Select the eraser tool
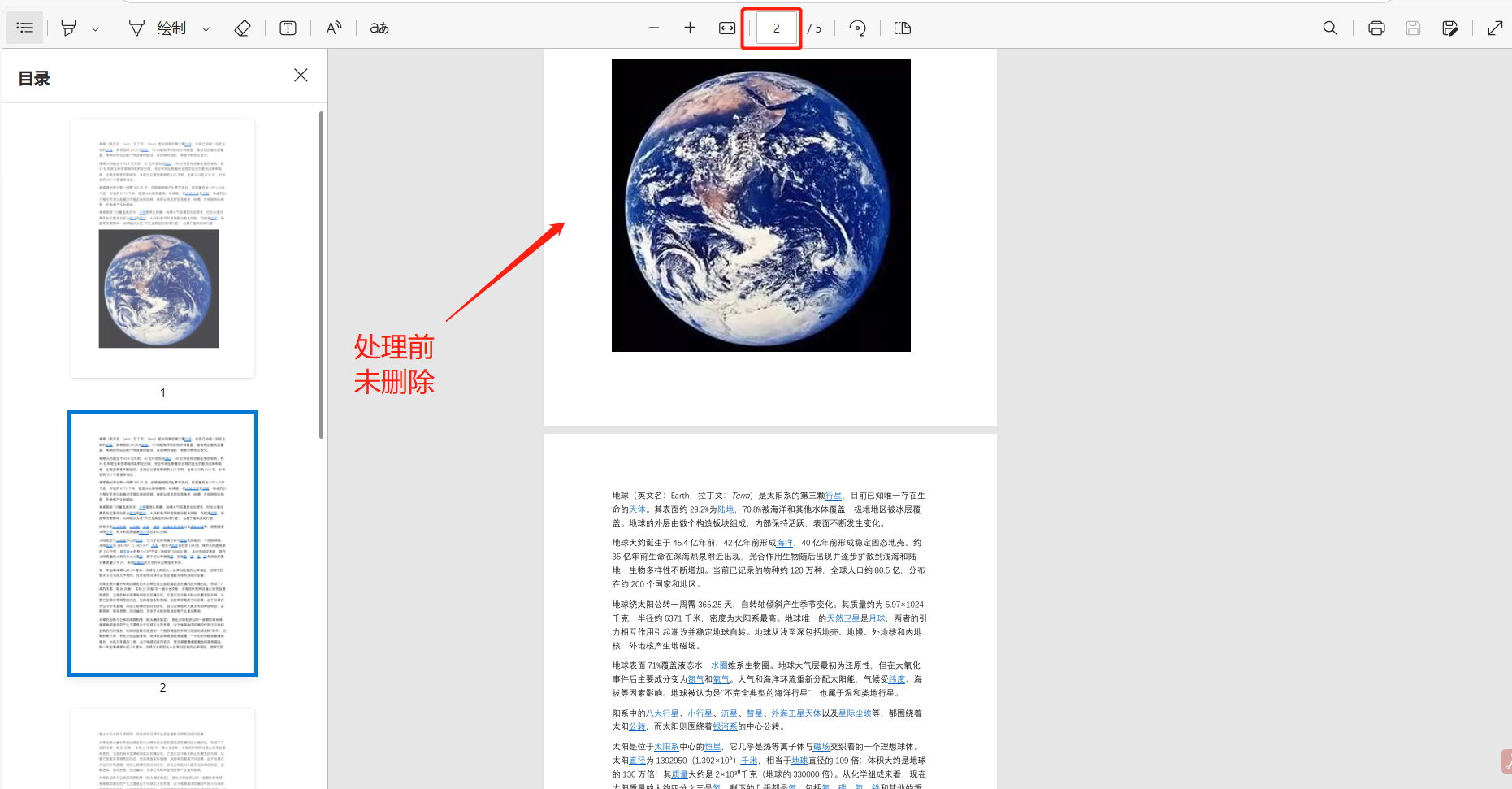 242,28
